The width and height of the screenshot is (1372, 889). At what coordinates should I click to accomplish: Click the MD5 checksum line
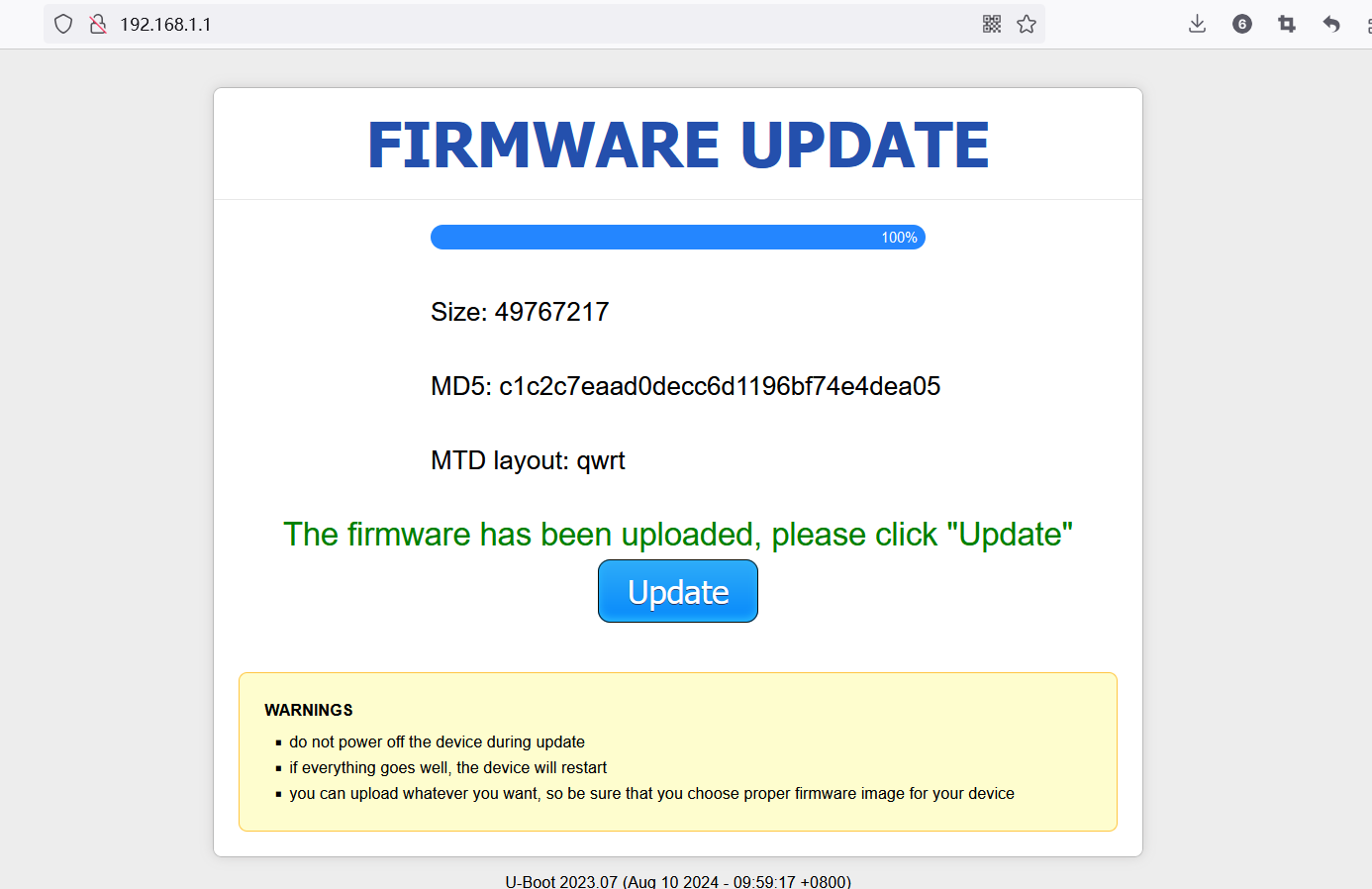[685, 386]
